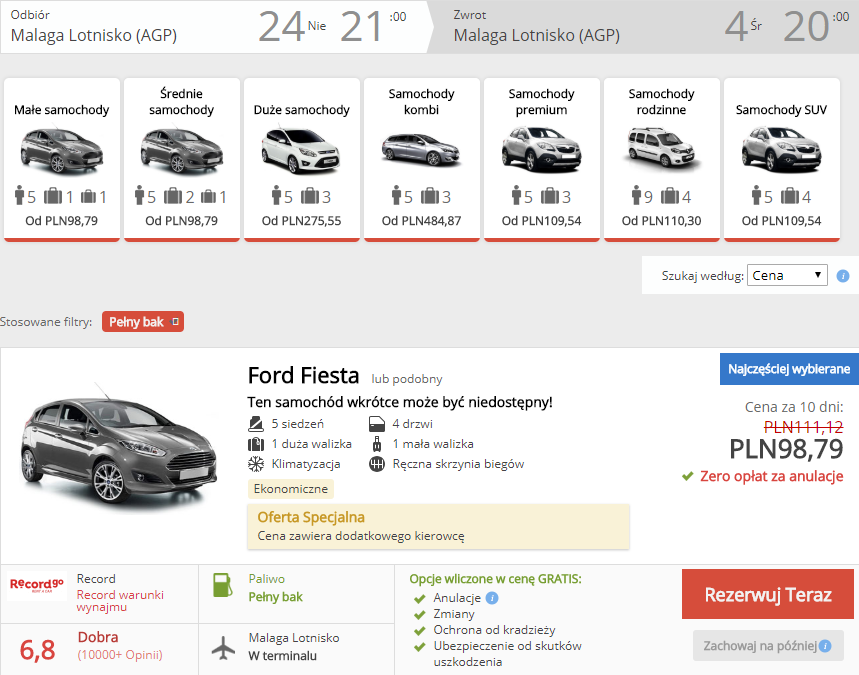Click the green fuel pump icon
859x675 pixels.
click(222, 585)
